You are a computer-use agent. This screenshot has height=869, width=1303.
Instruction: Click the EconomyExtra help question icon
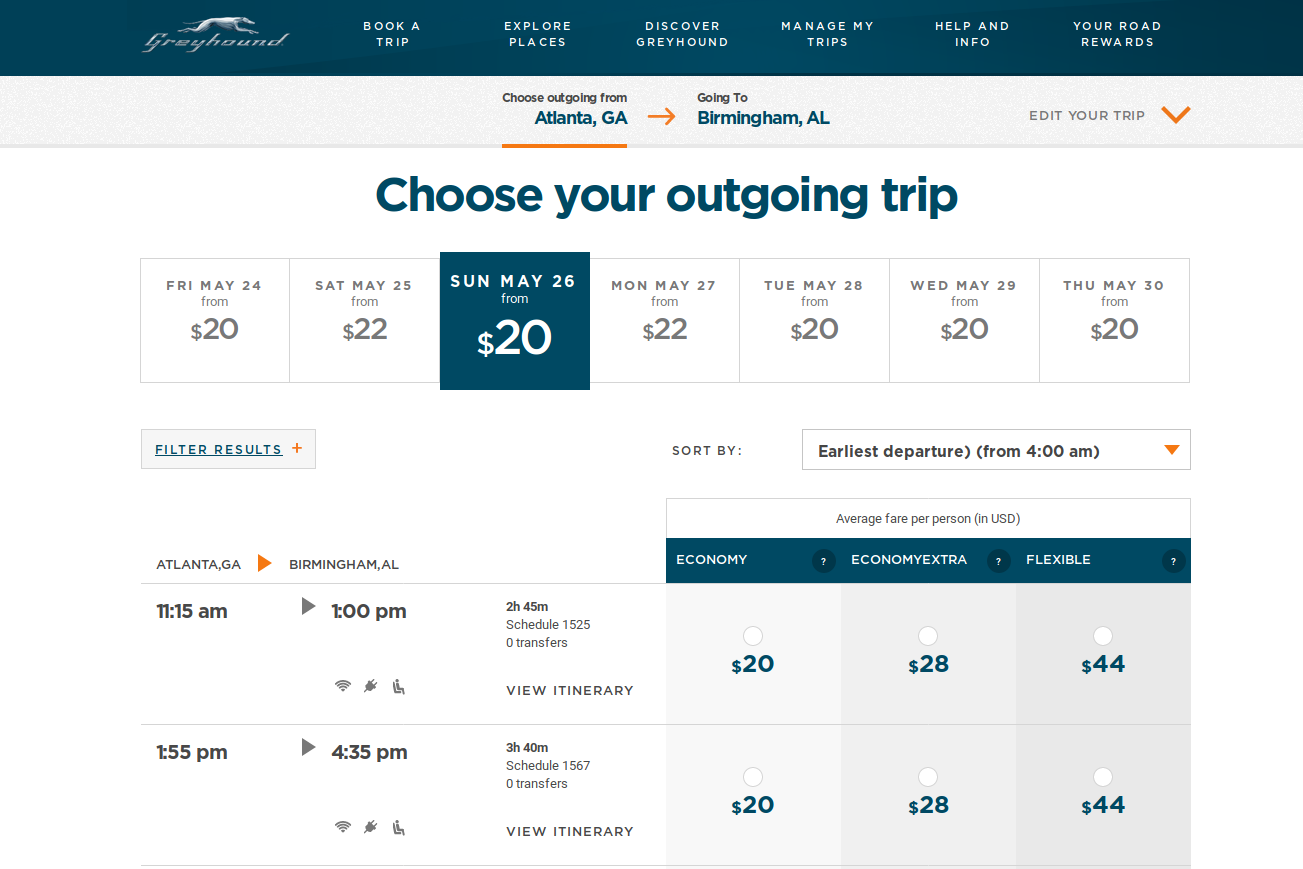(x=998, y=561)
